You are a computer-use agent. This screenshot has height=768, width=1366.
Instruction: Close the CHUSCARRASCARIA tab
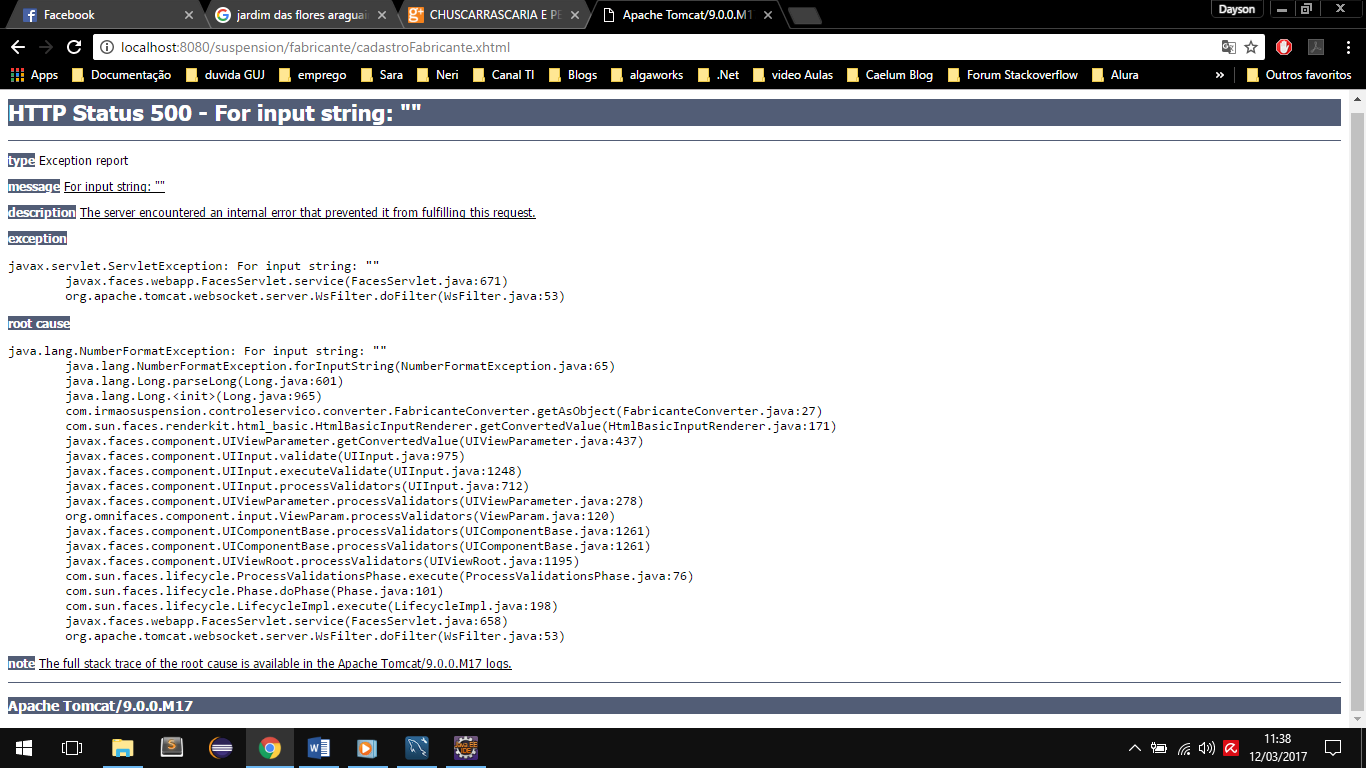click(573, 15)
